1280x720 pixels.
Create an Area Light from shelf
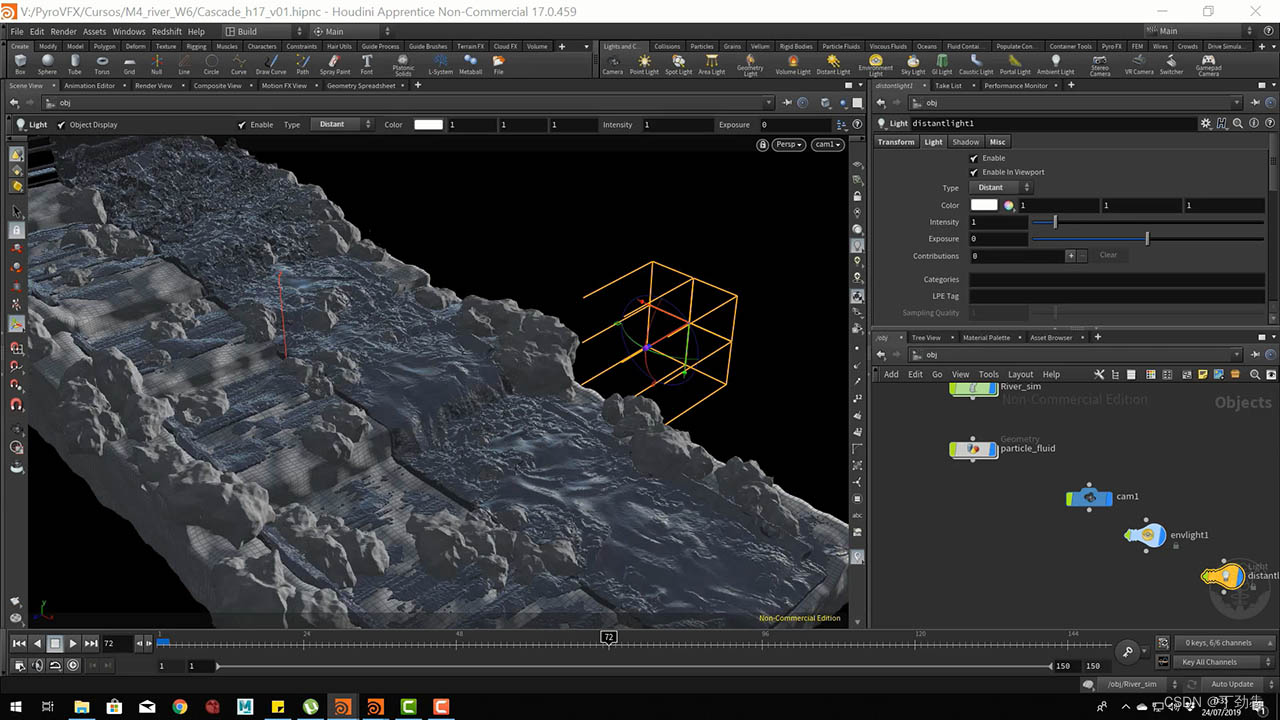(711, 65)
